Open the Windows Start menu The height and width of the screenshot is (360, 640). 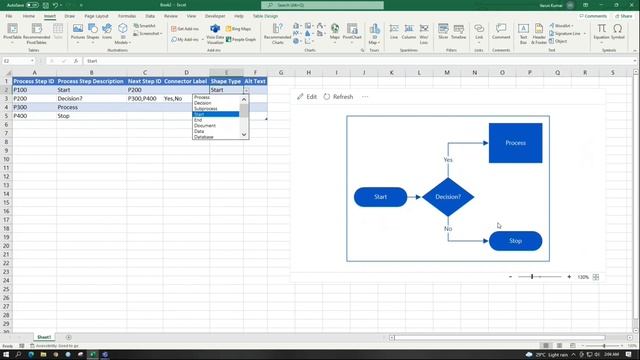(6, 355)
